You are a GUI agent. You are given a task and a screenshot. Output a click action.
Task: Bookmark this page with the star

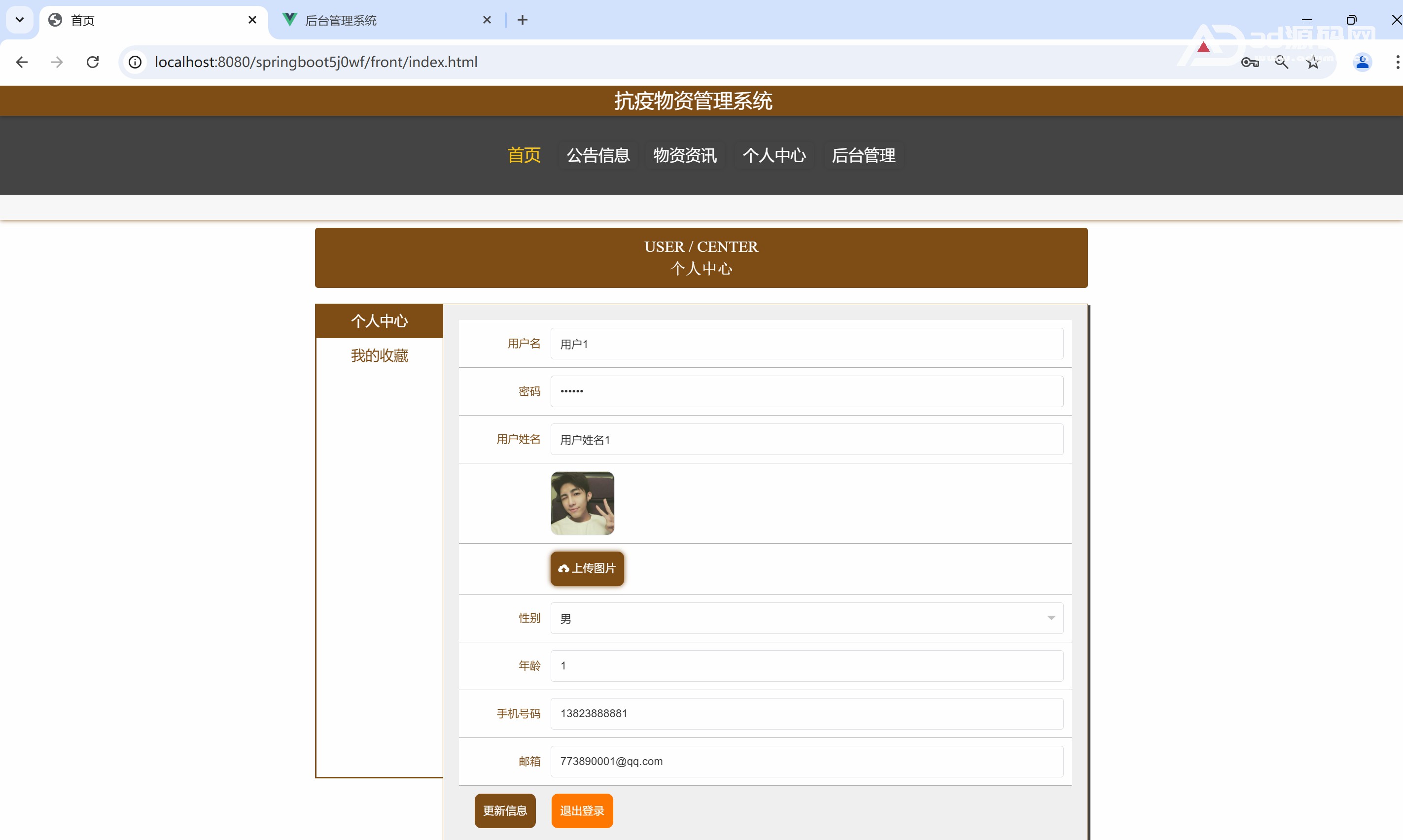click(x=1313, y=62)
